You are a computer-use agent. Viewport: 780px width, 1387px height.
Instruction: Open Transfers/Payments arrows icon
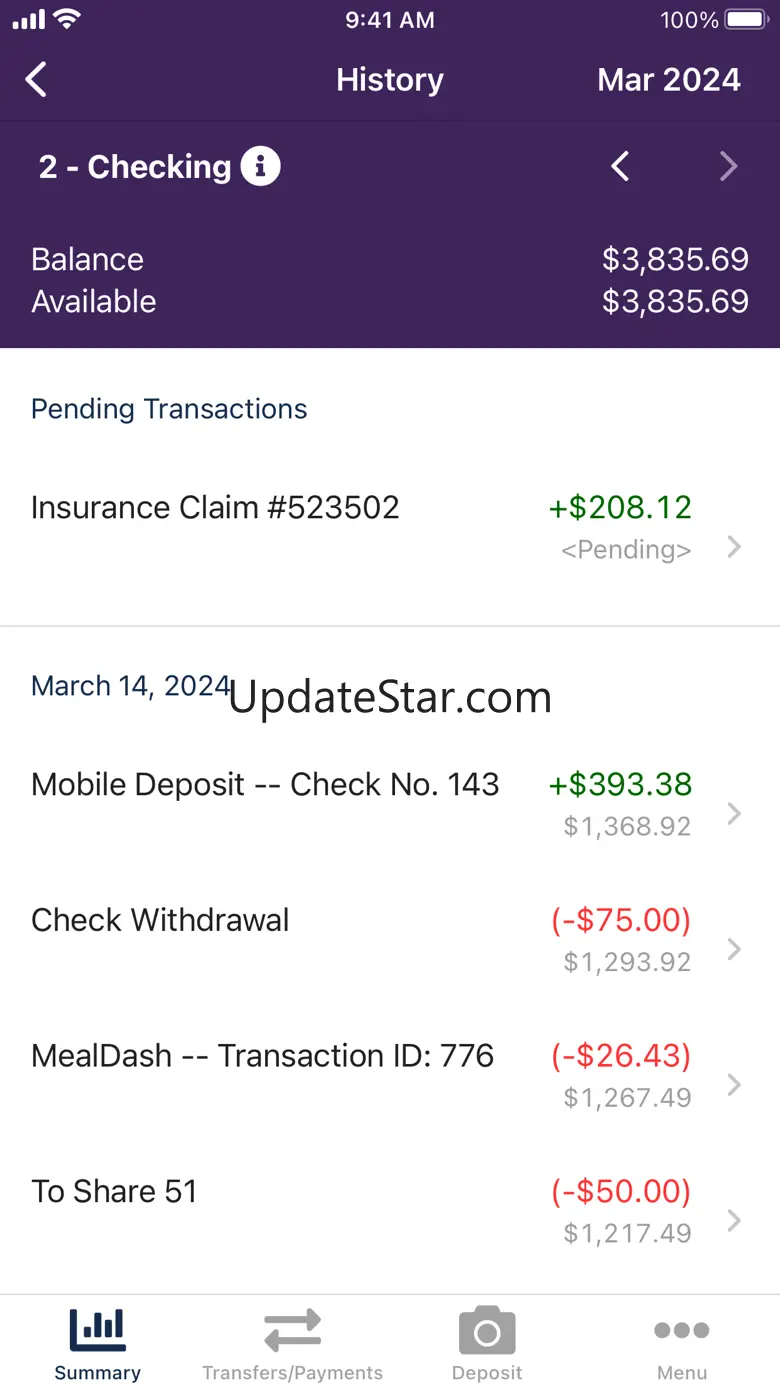(x=292, y=1330)
